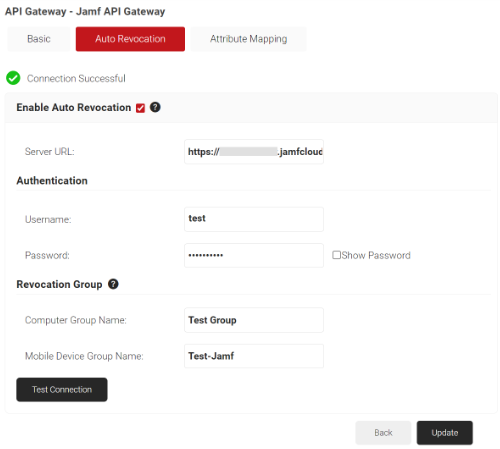
Task: Click the Show Password label text
Action: [x=376, y=255]
